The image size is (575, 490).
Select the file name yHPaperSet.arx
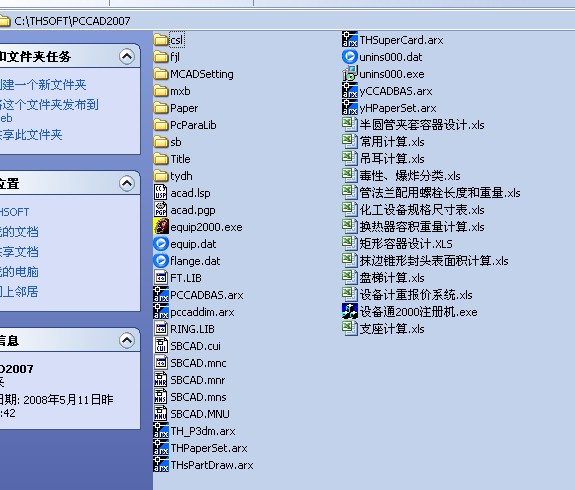tap(398, 108)
